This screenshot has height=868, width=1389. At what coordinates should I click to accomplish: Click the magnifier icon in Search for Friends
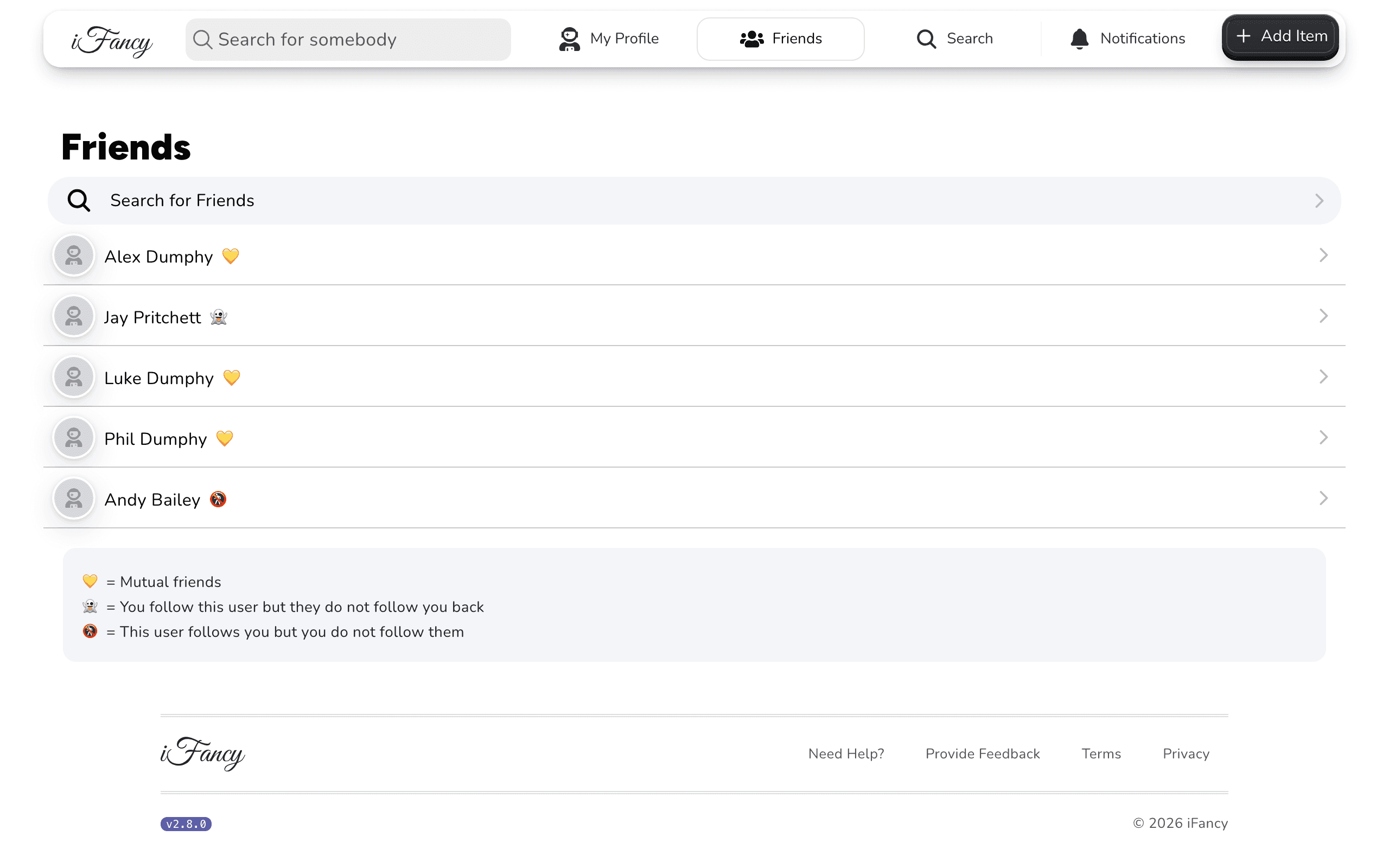click(x=79, y=200)
